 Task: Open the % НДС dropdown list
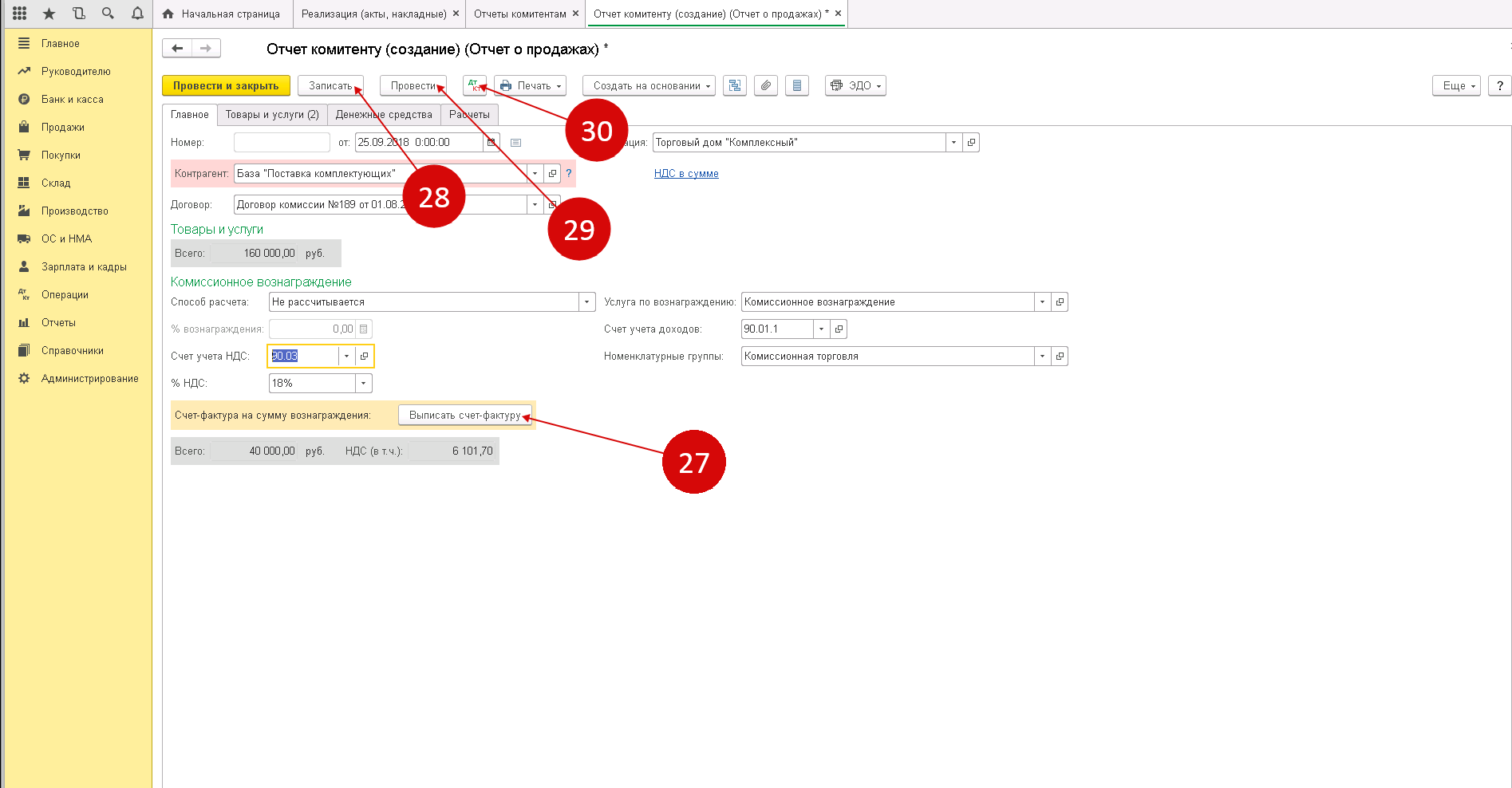(x=364, y=384)
